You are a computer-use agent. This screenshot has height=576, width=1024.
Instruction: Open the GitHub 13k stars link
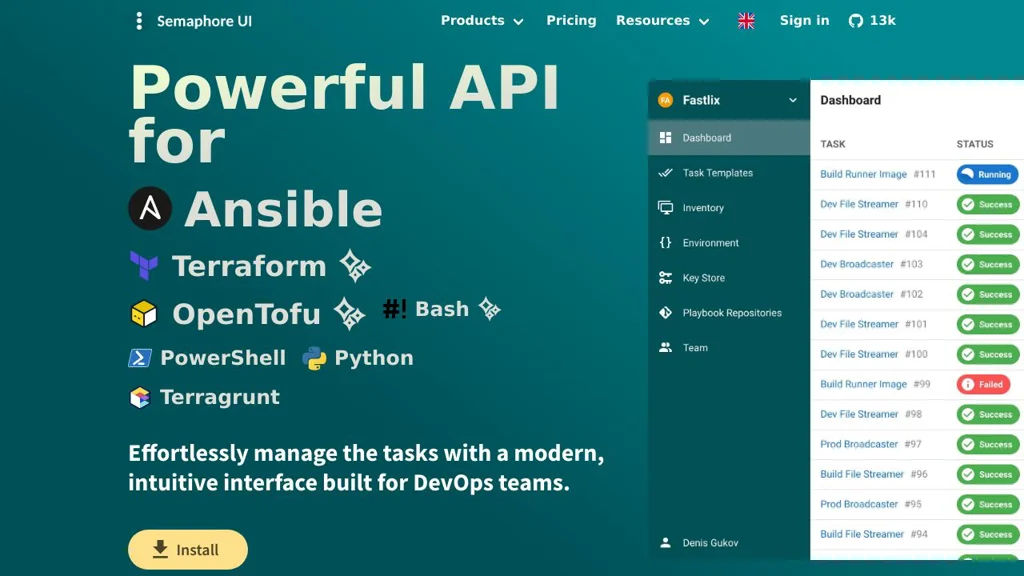872,21
